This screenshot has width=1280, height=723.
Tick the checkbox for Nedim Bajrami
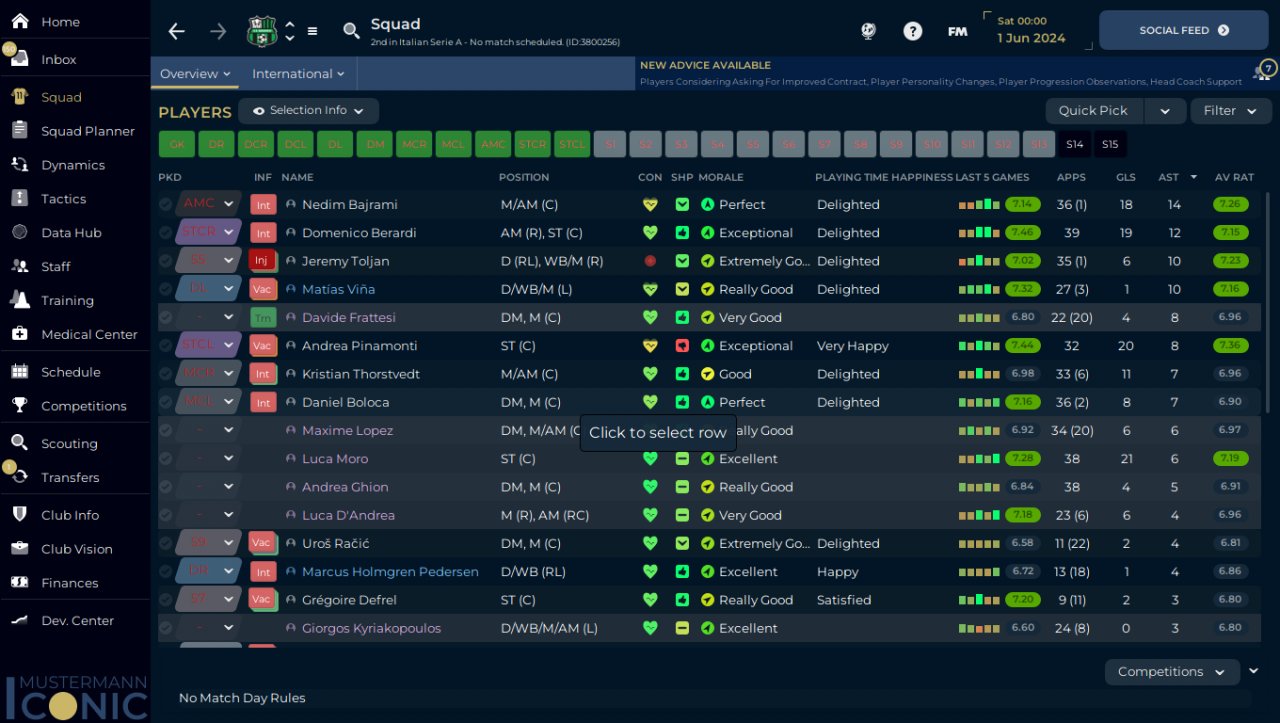166,204
